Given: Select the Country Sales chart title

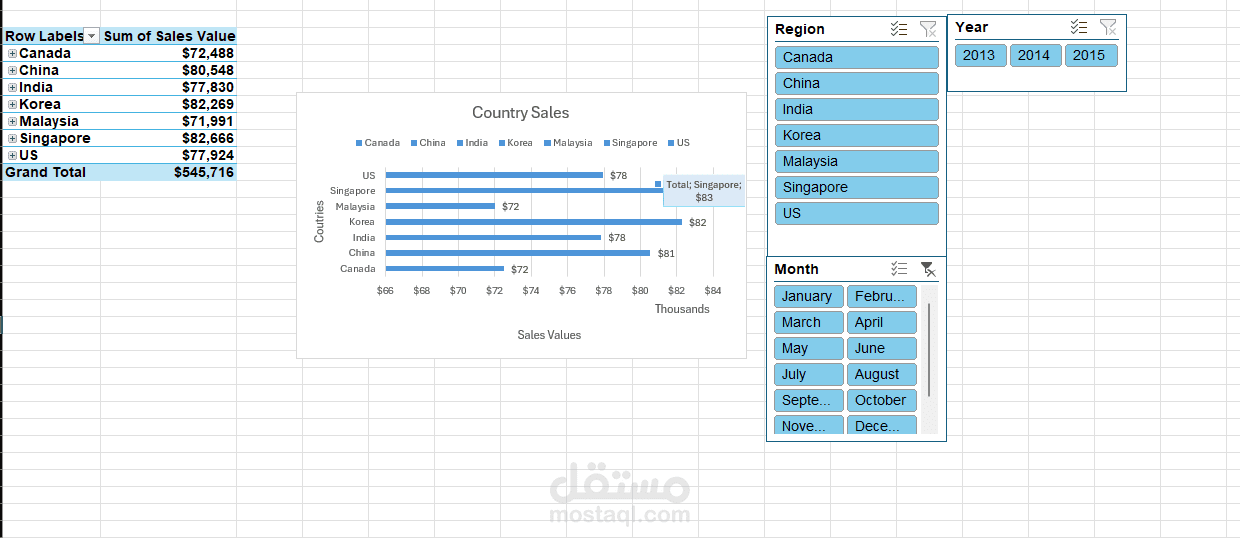Looking at the screenshot, I should pos(520,113).
